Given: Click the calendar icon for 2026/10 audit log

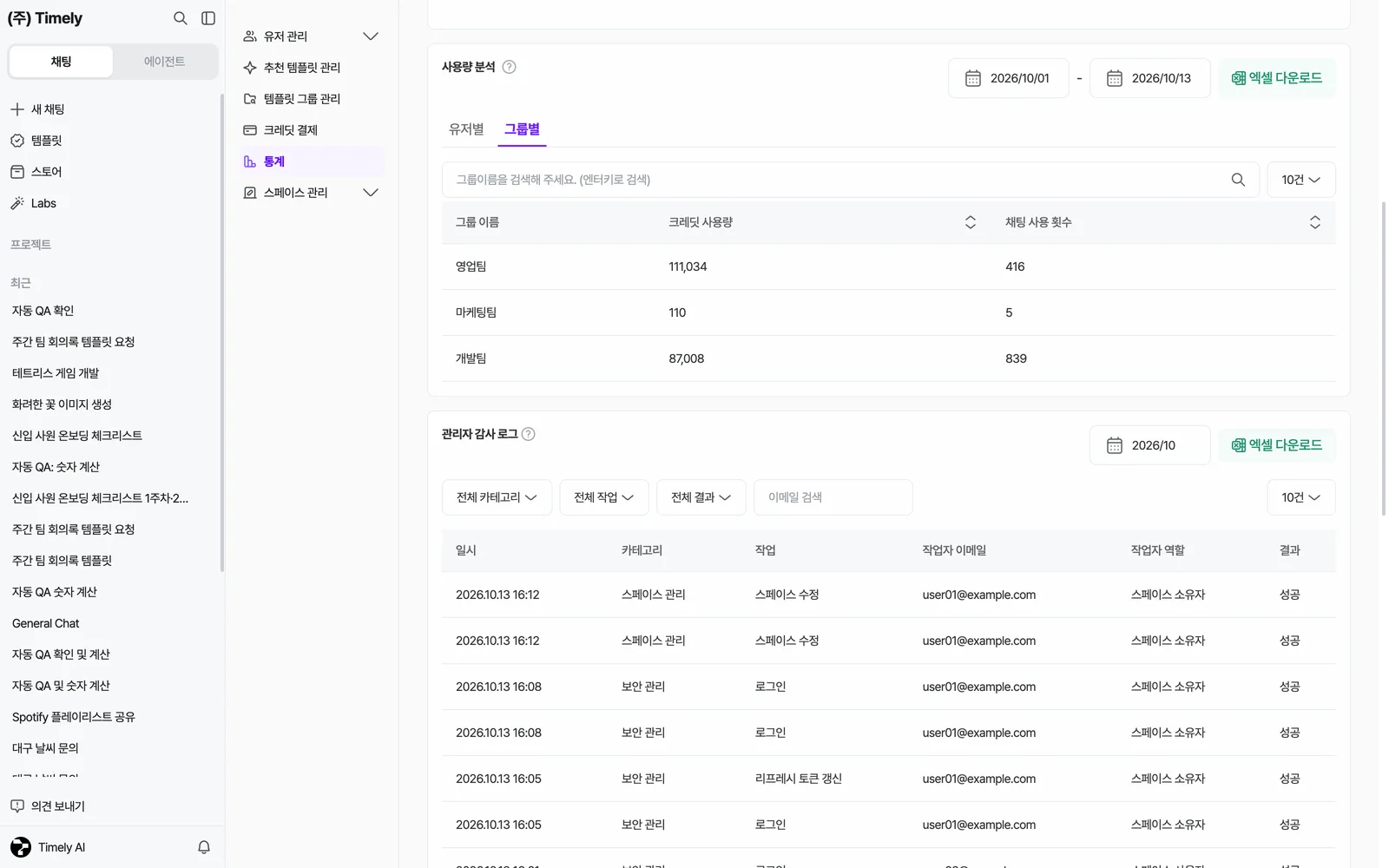Looking at the screenshot, I should tap(1115, 445).
